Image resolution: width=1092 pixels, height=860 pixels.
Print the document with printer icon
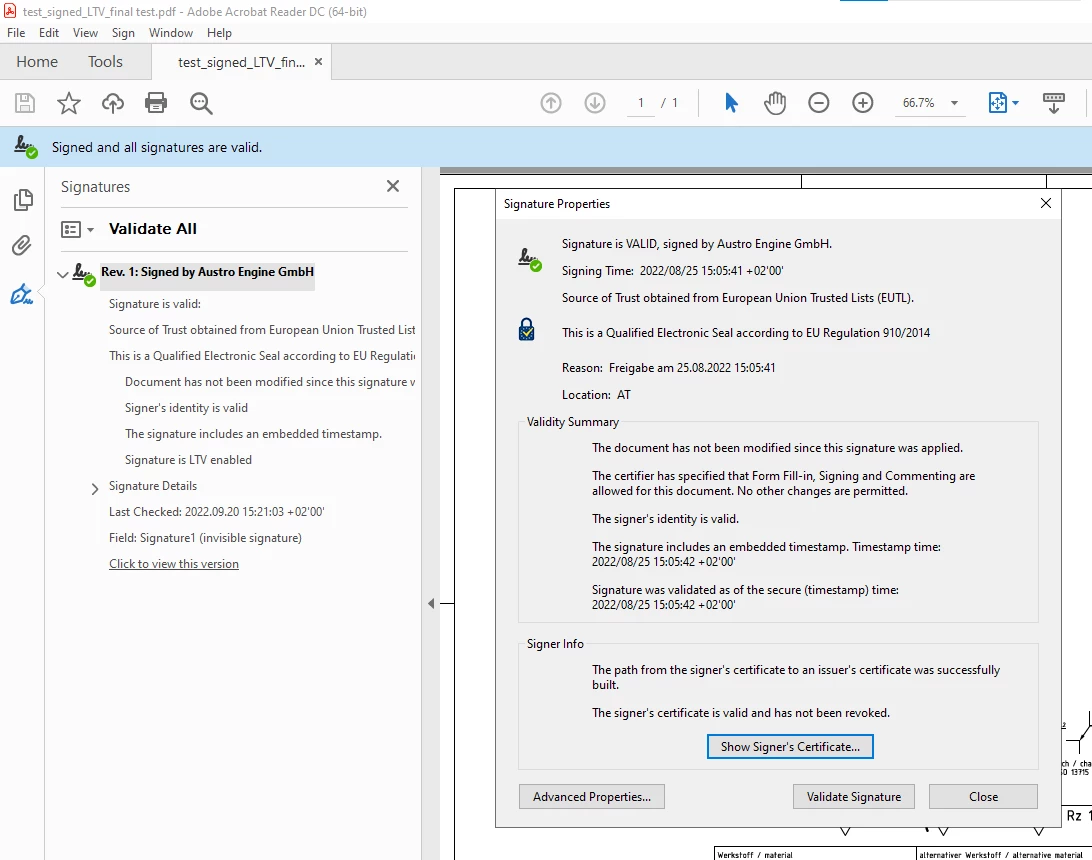tap(156, 103)
